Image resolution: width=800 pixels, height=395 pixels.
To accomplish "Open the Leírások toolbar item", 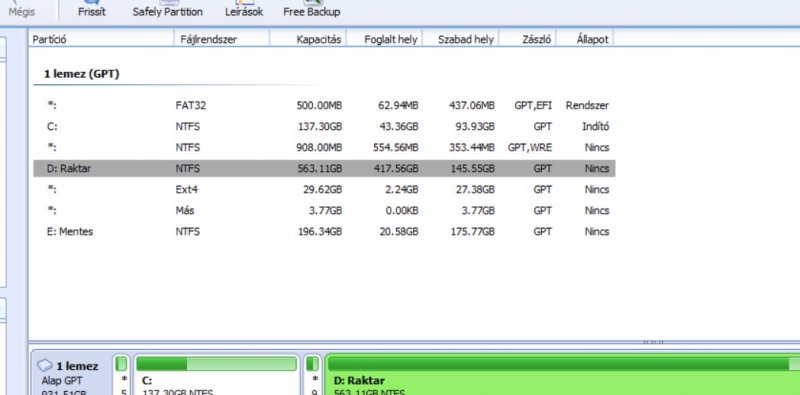I will point(244,9).
